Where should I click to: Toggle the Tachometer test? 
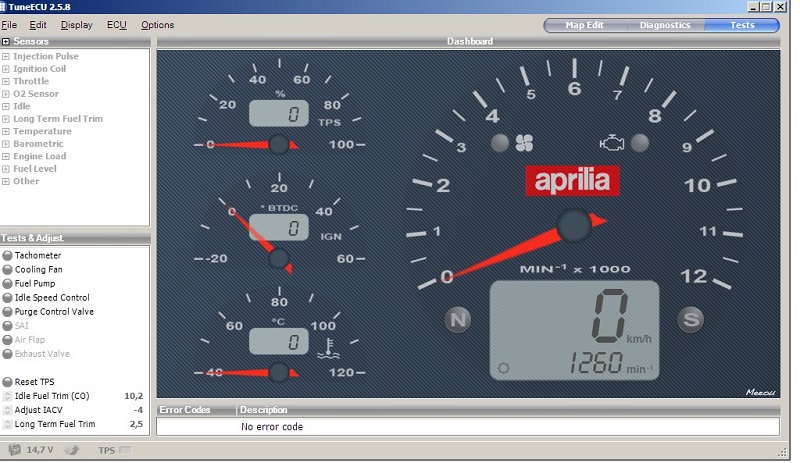7,255
